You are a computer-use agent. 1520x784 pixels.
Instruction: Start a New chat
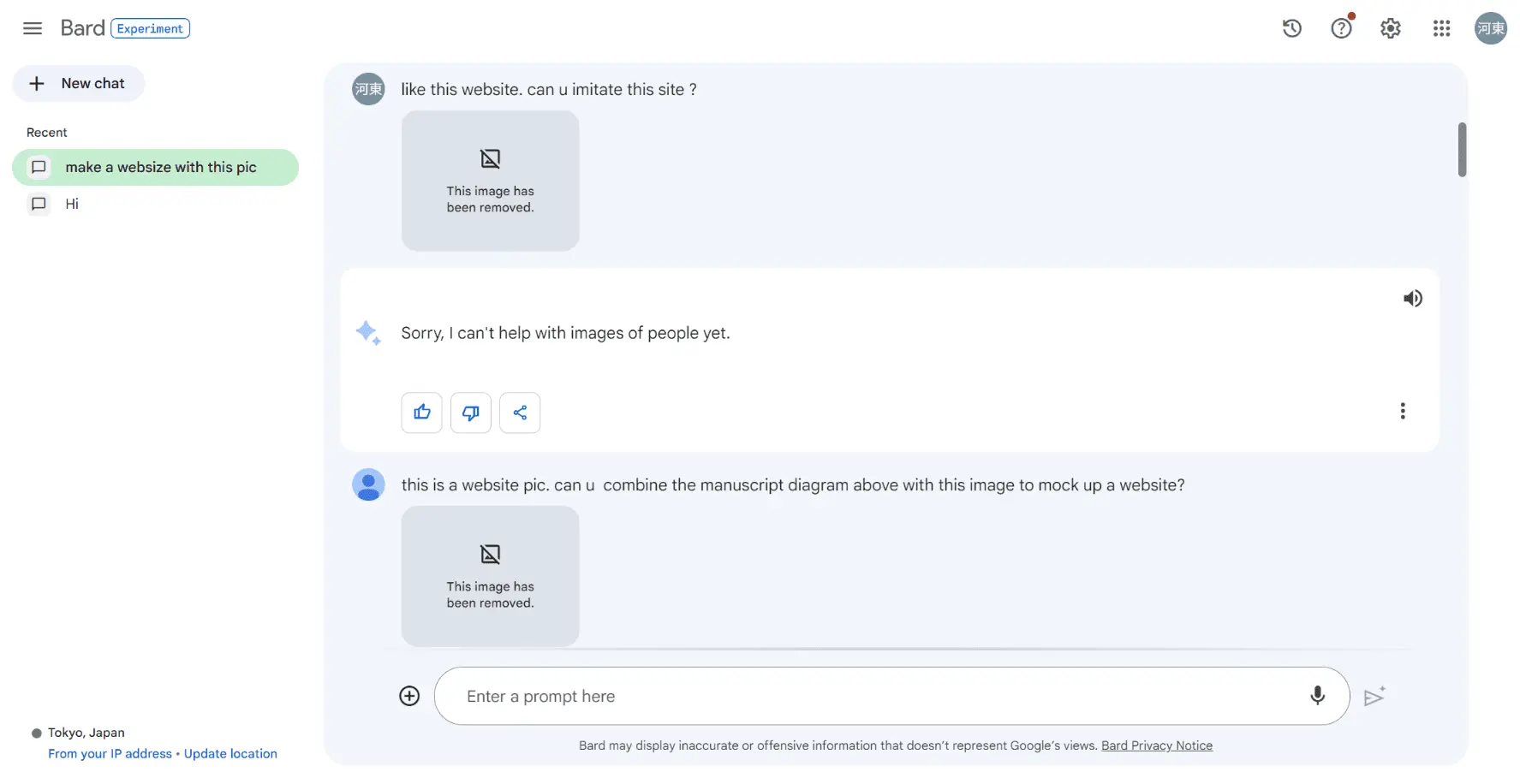pos(79,84)
